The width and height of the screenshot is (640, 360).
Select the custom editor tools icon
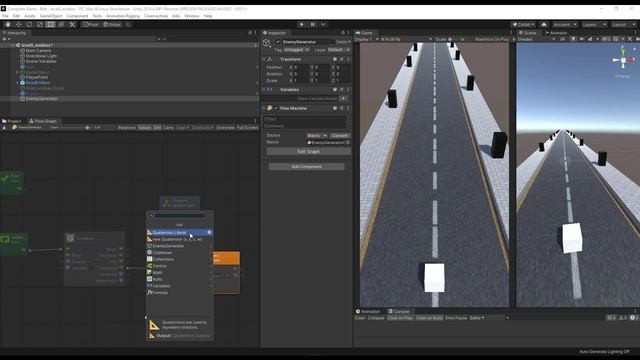[72, 24]
